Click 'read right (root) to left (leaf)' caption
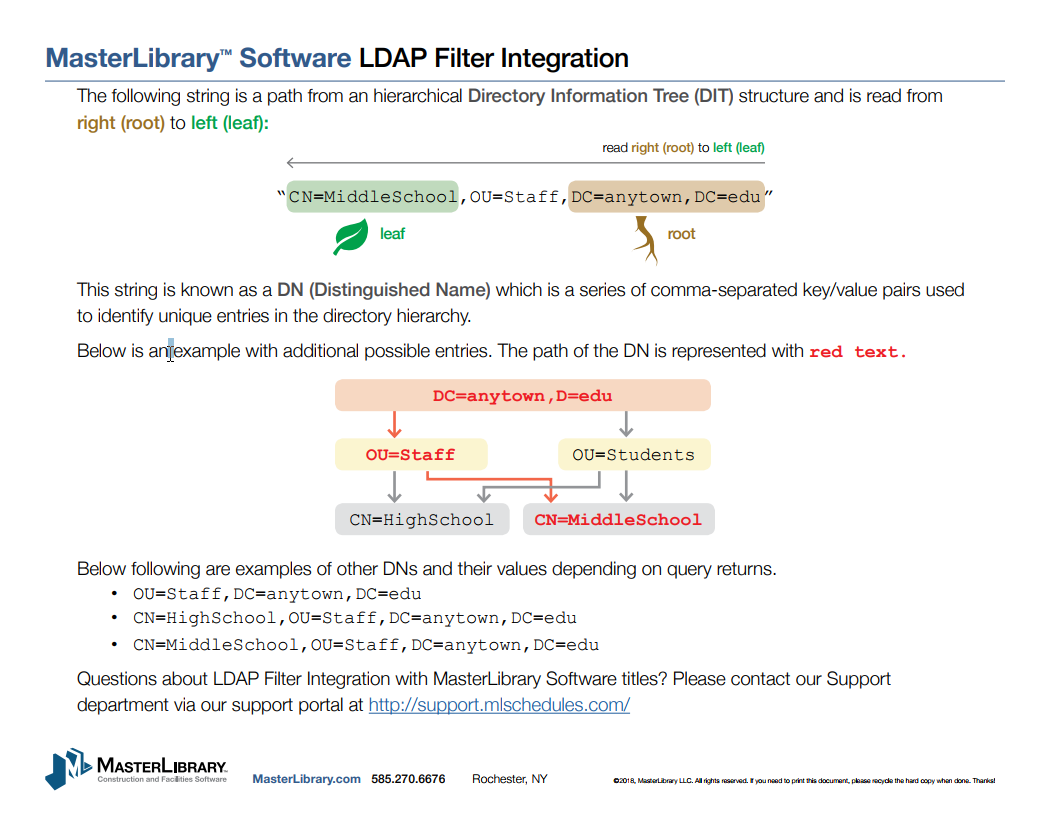Screen dimensions: 1052x815 [683, 148]
